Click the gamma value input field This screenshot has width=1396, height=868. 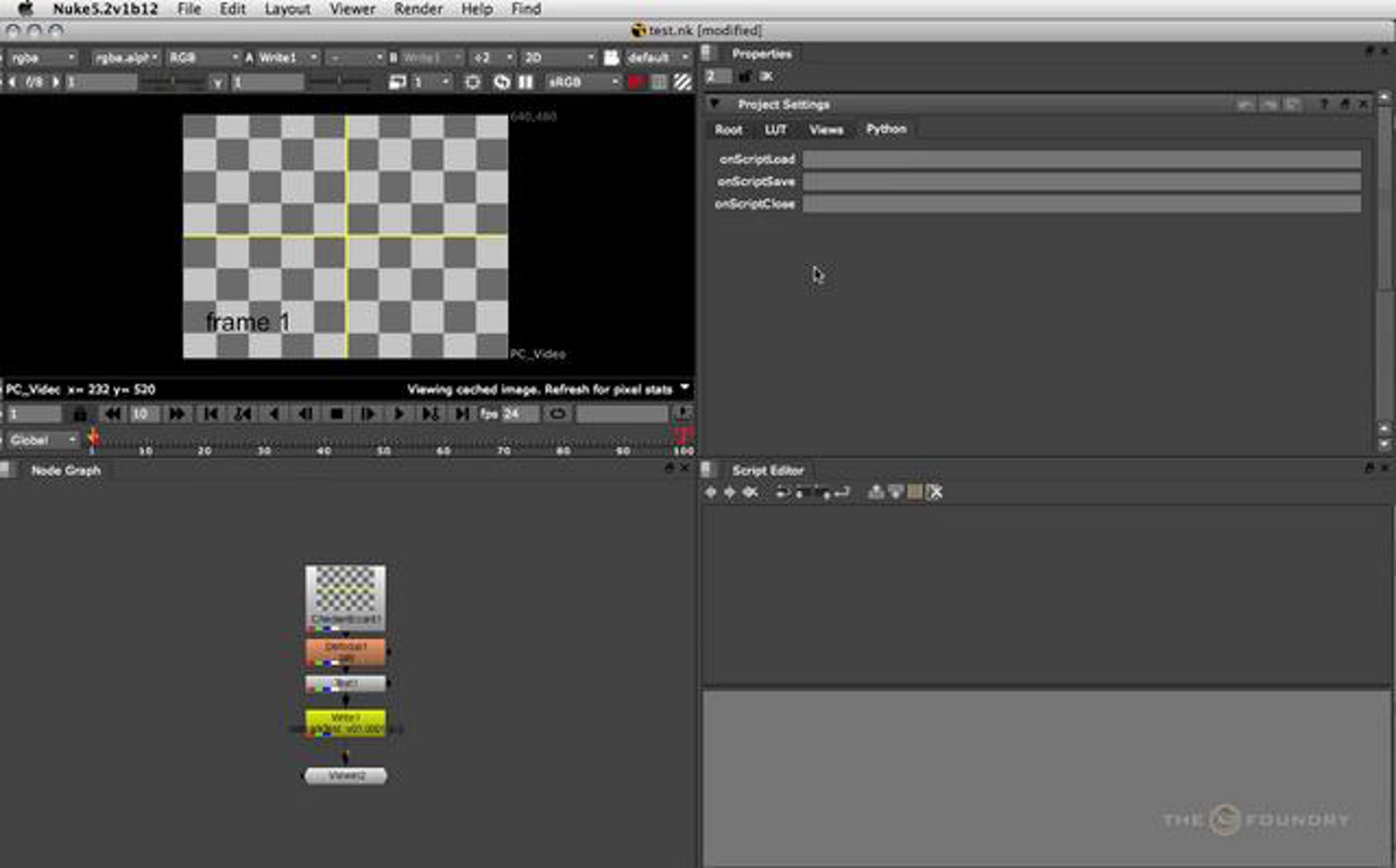268,82
